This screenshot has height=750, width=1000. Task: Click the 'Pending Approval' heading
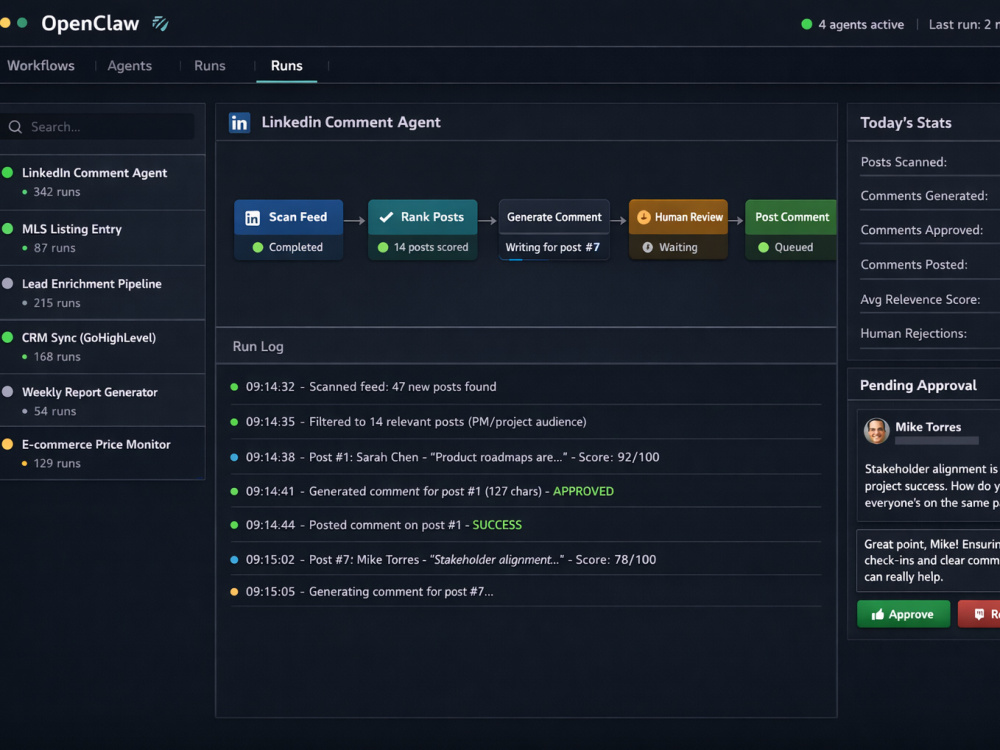click(x=918, y=385)
